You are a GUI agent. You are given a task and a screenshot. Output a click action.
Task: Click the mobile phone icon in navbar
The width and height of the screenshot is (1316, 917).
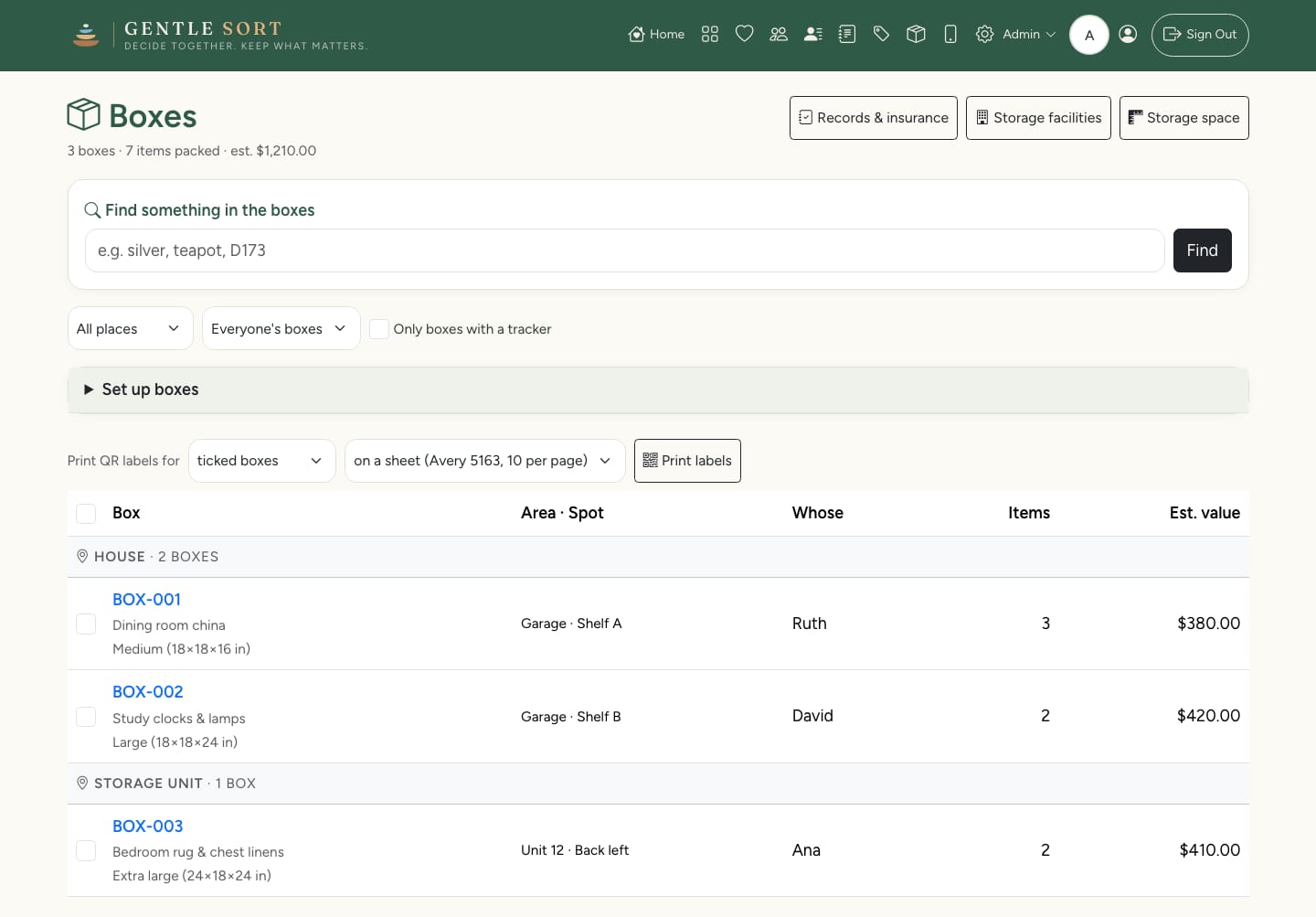950,34
